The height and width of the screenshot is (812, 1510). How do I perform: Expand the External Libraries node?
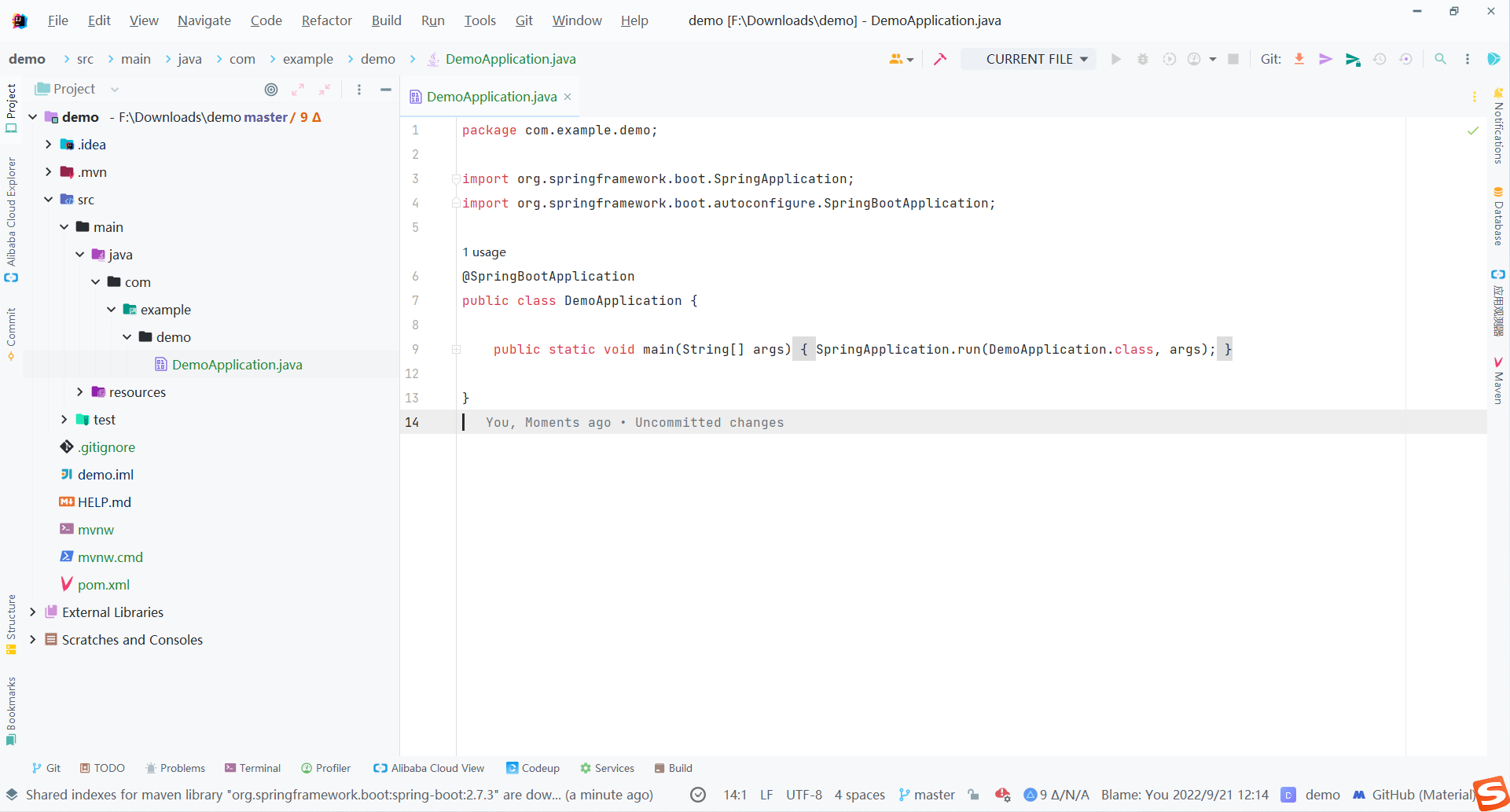[x=32, y=612]
